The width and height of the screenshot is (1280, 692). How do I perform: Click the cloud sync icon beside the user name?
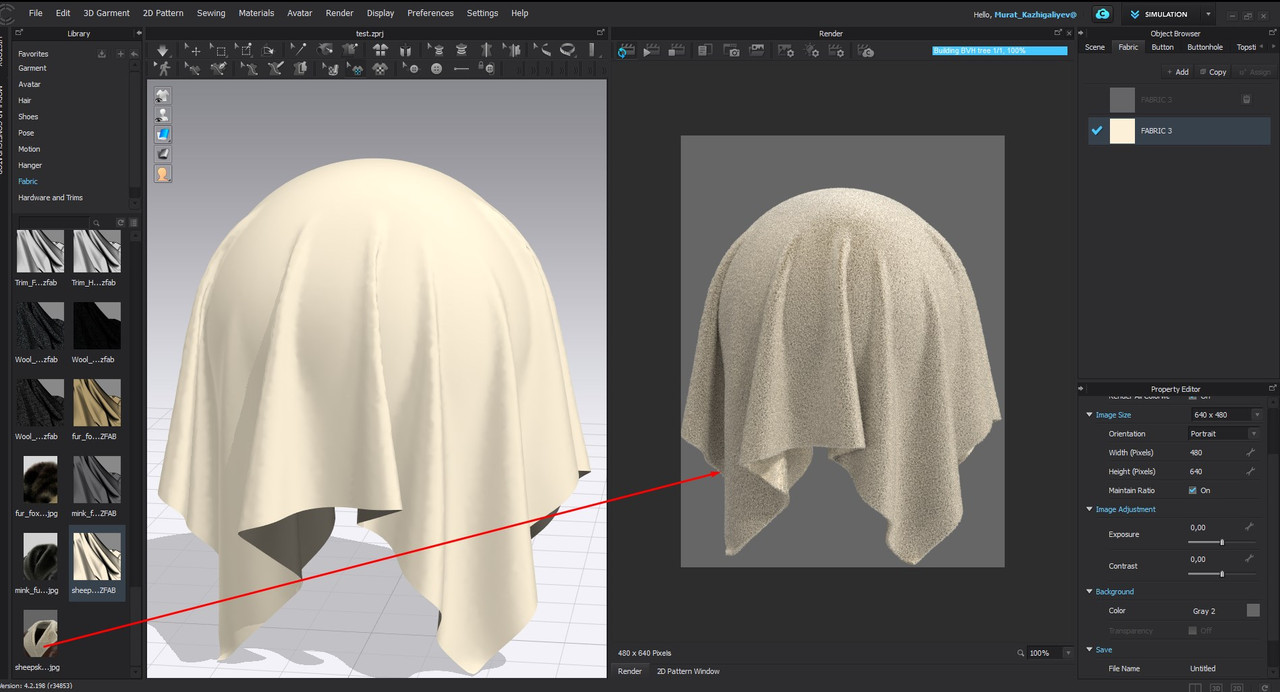(x=1102, y=14)
